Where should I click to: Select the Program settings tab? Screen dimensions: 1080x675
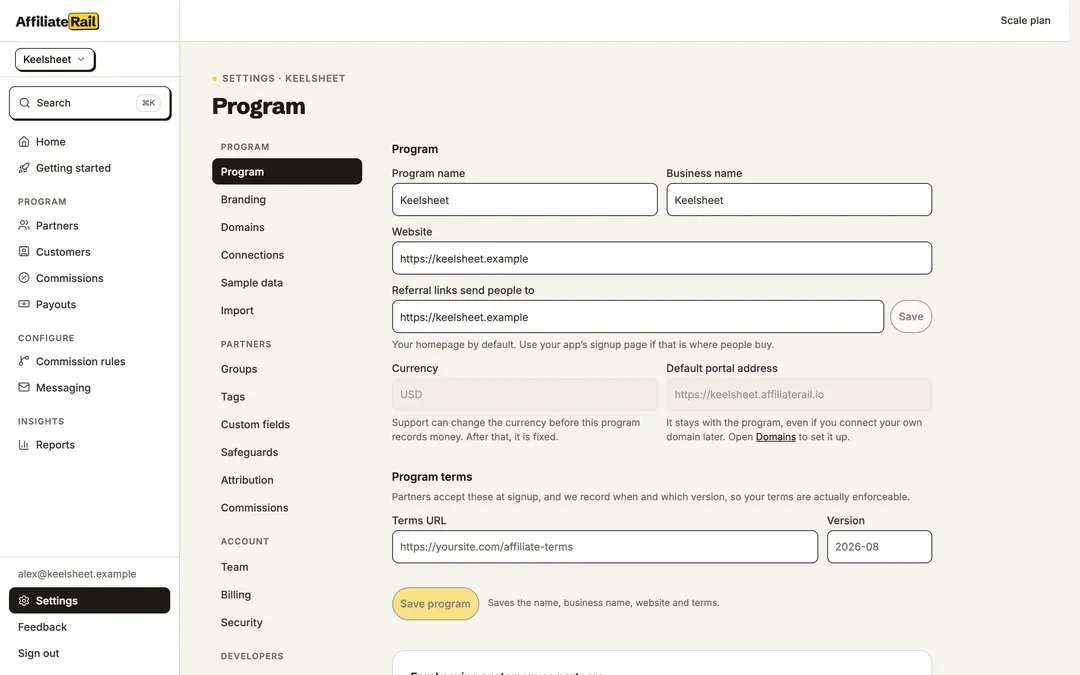pyautogui.click(x=287, y=172)
